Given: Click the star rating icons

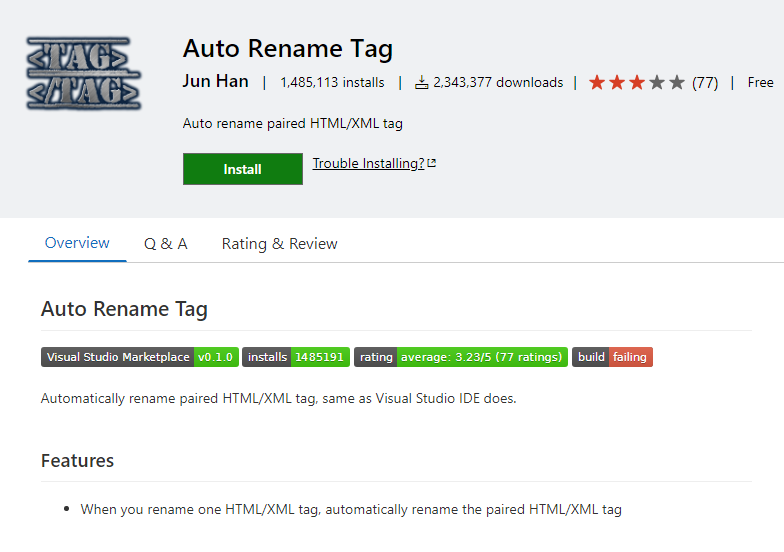Looking at the screenshot, I should (636, 82).
